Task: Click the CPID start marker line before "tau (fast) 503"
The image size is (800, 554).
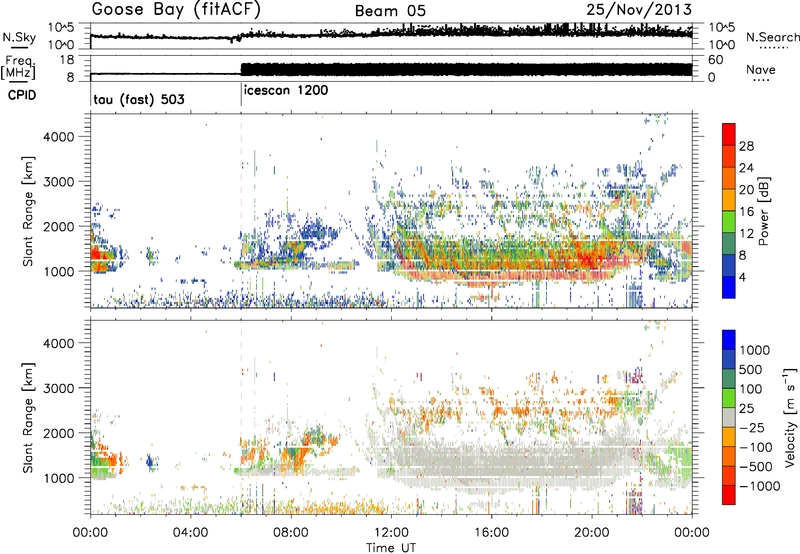Action: click(x=91, y=94)
